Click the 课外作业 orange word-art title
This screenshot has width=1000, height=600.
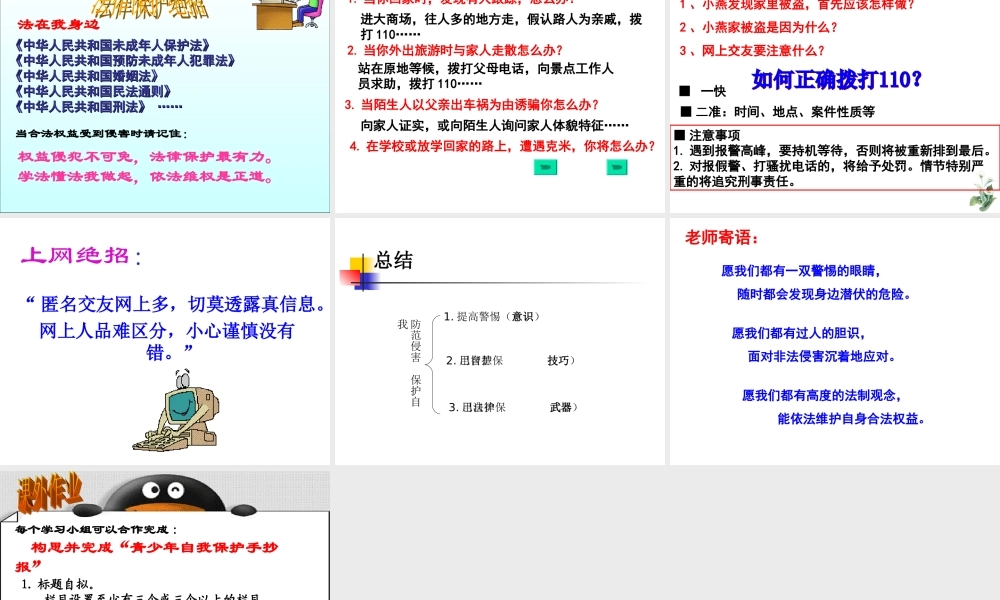50,492
